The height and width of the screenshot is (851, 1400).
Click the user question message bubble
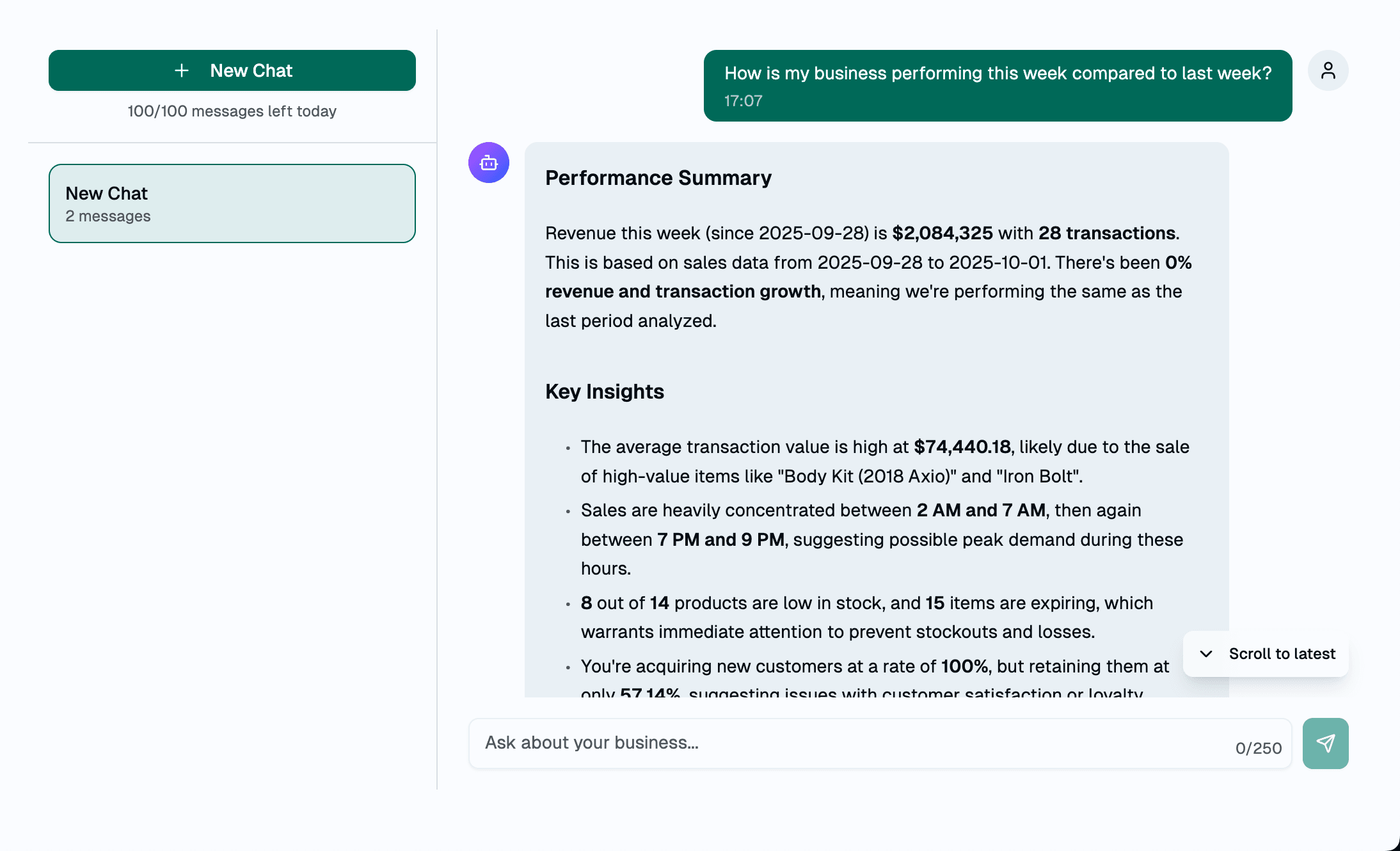tap(997, 86)
